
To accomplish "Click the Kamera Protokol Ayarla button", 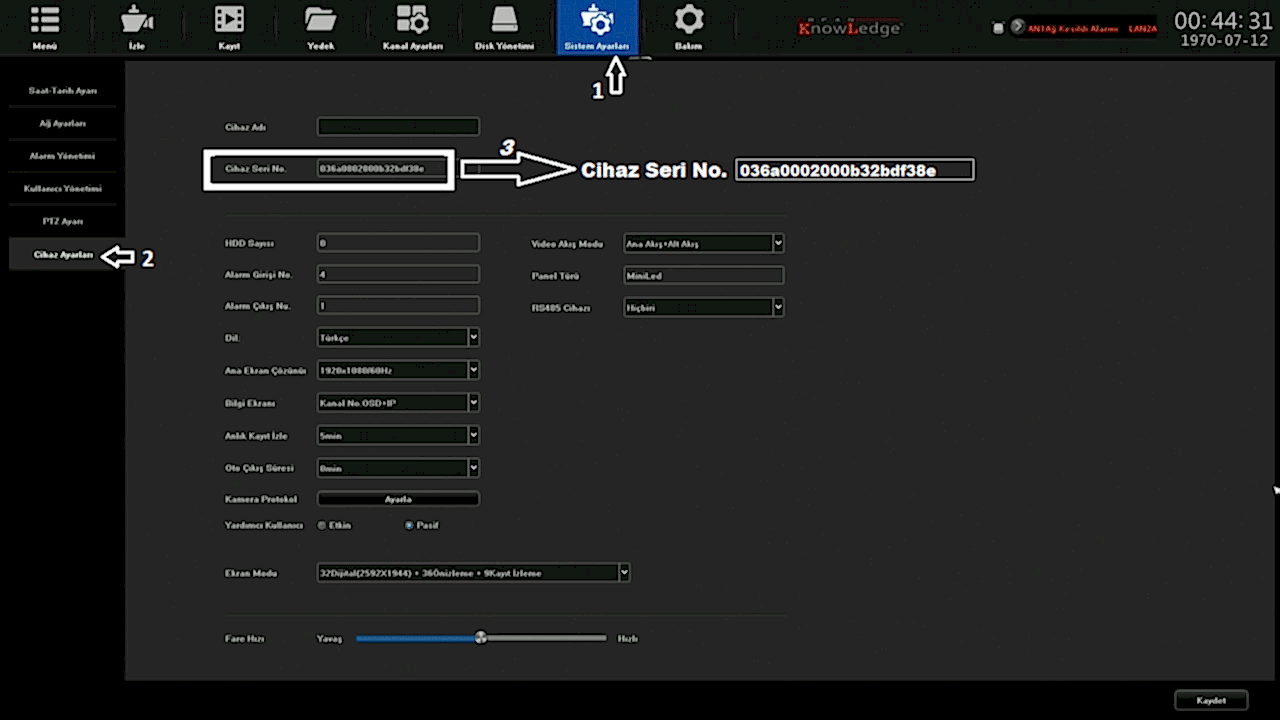I will pyautogui.click(x=398, y=499).
